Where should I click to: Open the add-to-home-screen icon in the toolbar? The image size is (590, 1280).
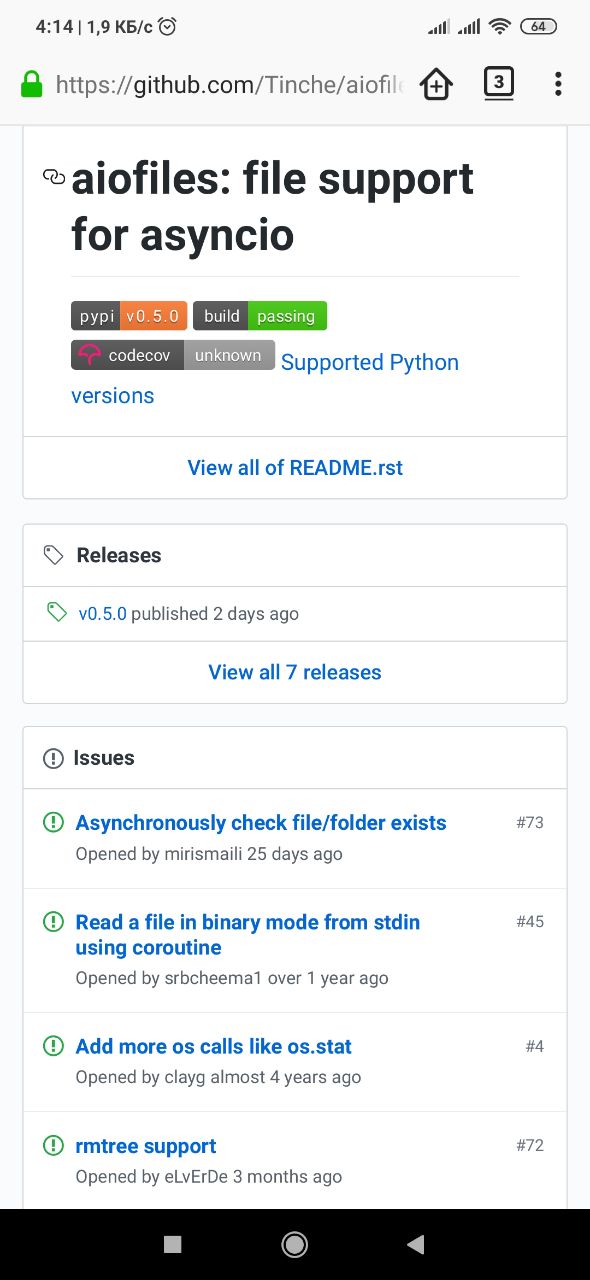(x=436, y=84)
